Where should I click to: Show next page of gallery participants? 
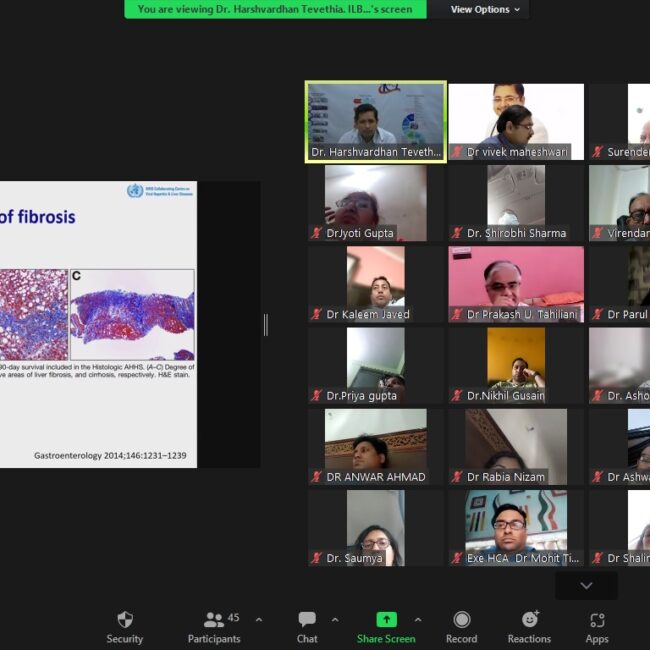point(586,586)
